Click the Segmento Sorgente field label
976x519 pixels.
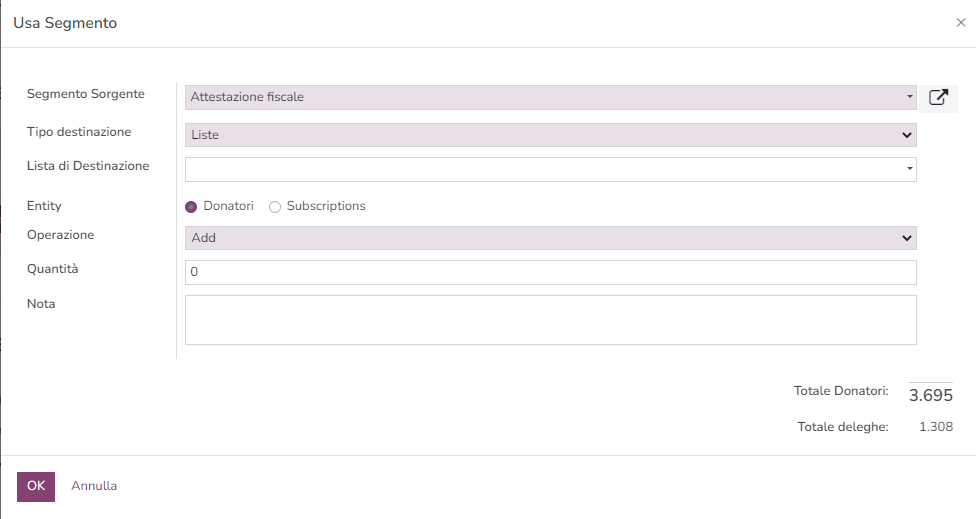point(85,94)
